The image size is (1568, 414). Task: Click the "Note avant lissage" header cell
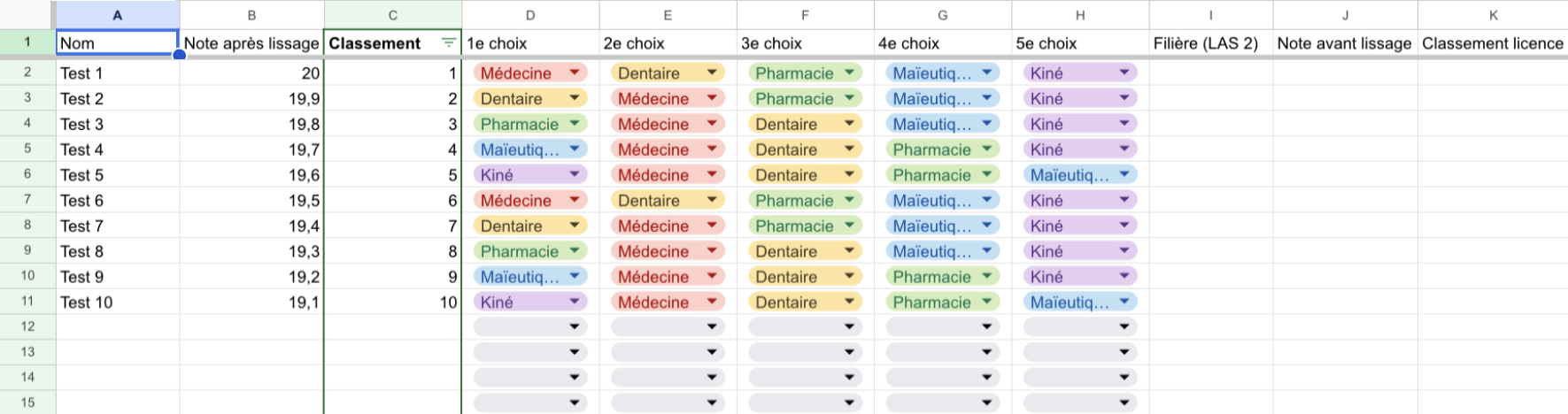tap(1344, 43)
